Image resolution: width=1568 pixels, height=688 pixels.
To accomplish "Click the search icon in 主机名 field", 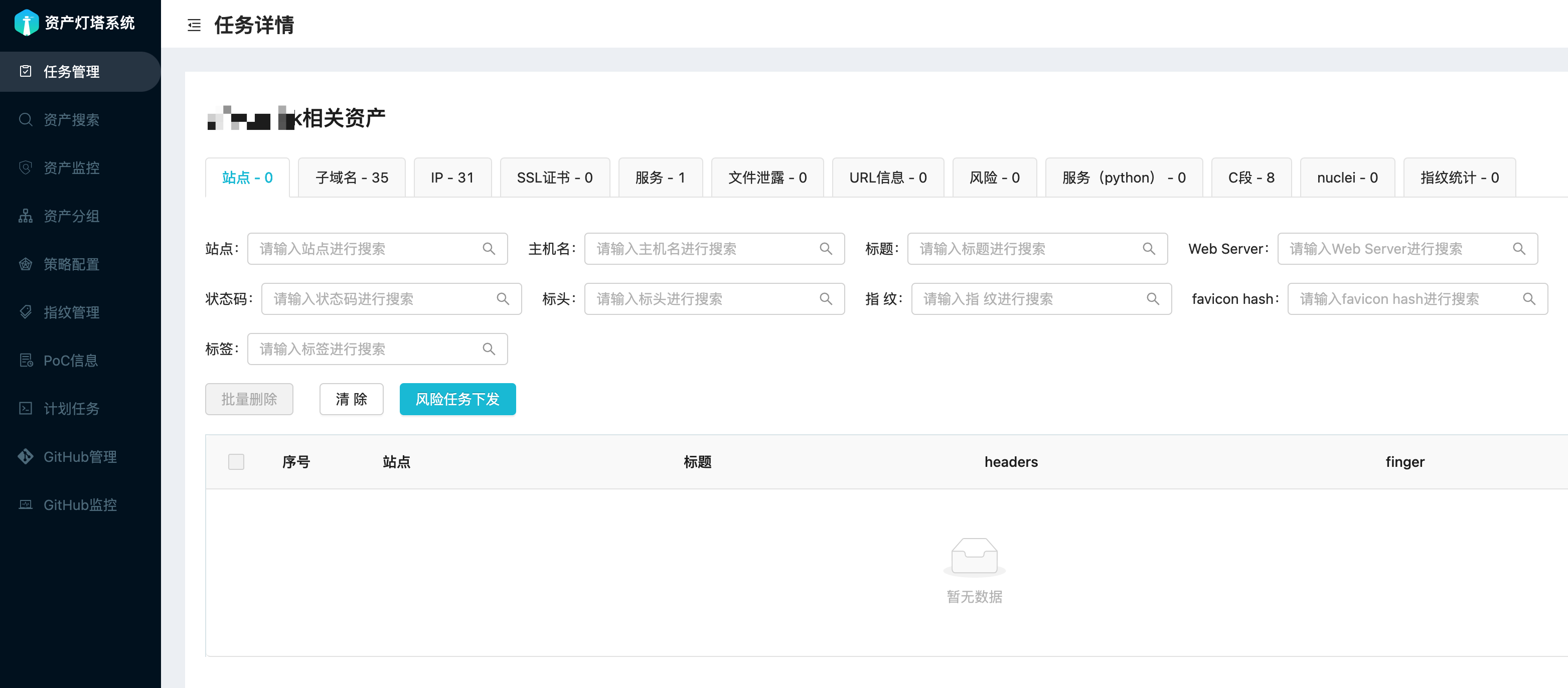I will point(826,249).
